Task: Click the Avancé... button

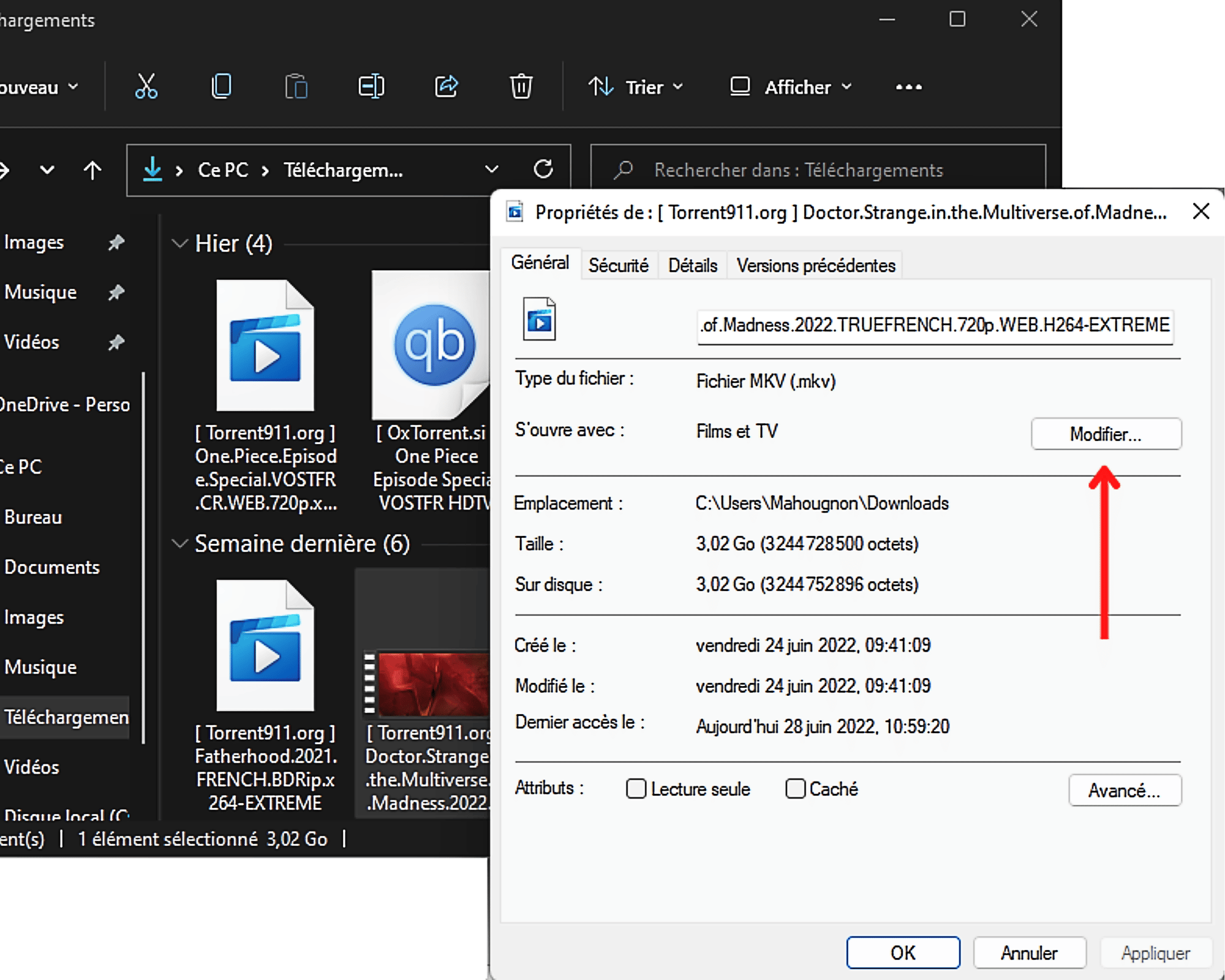Action: pos(1125,790)
